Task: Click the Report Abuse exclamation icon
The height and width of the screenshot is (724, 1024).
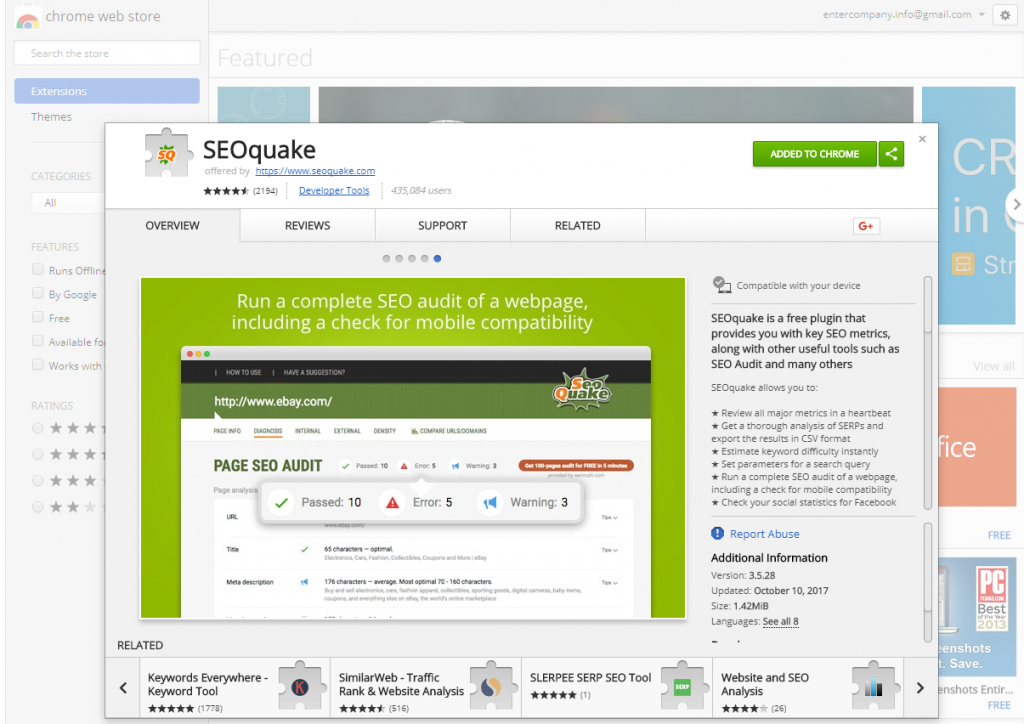Action: (x=717, y=533)
